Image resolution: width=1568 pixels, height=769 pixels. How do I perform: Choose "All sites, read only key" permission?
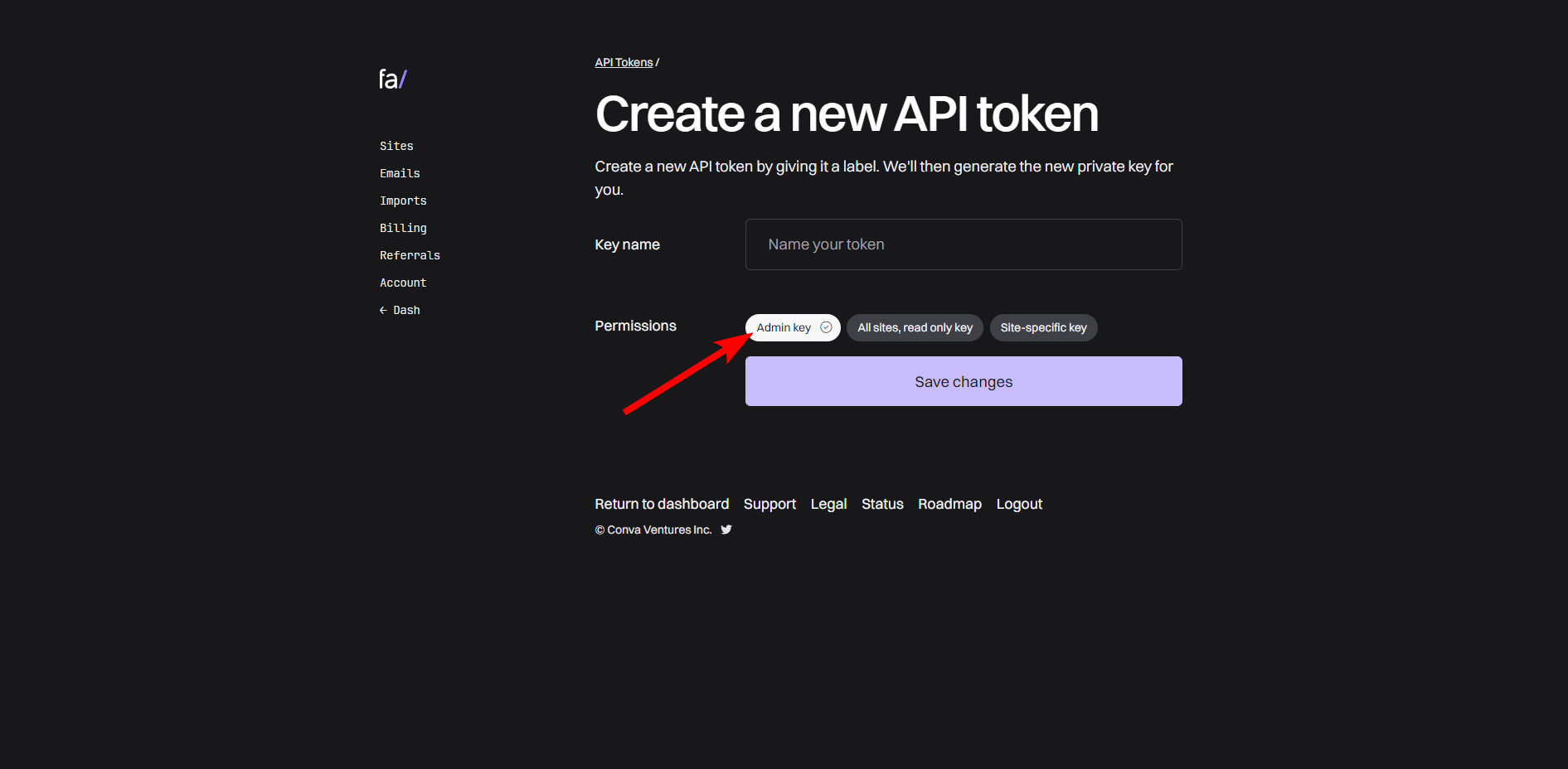click(x=915, y=327)
